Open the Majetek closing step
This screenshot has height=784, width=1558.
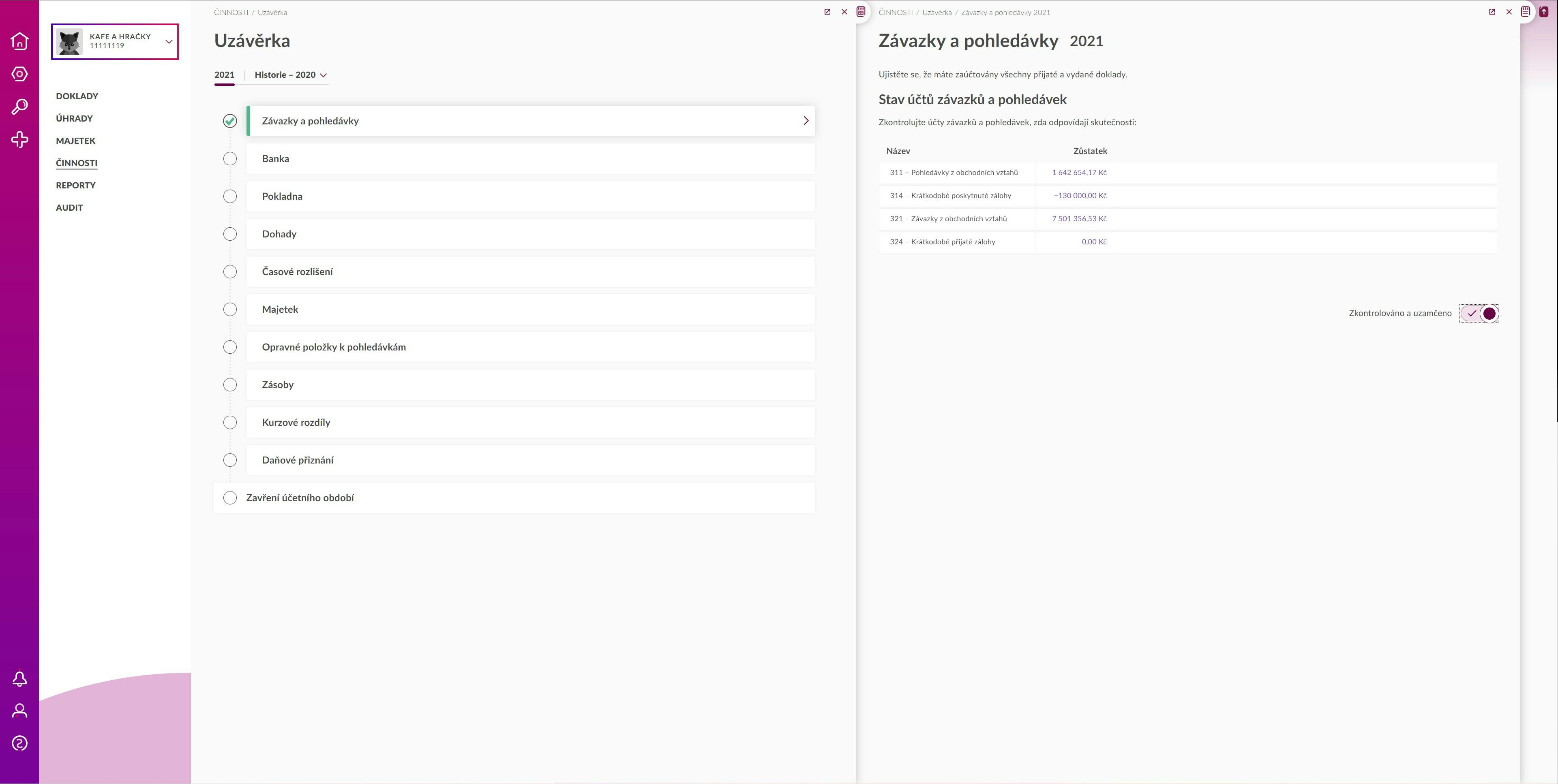[530, 310]
